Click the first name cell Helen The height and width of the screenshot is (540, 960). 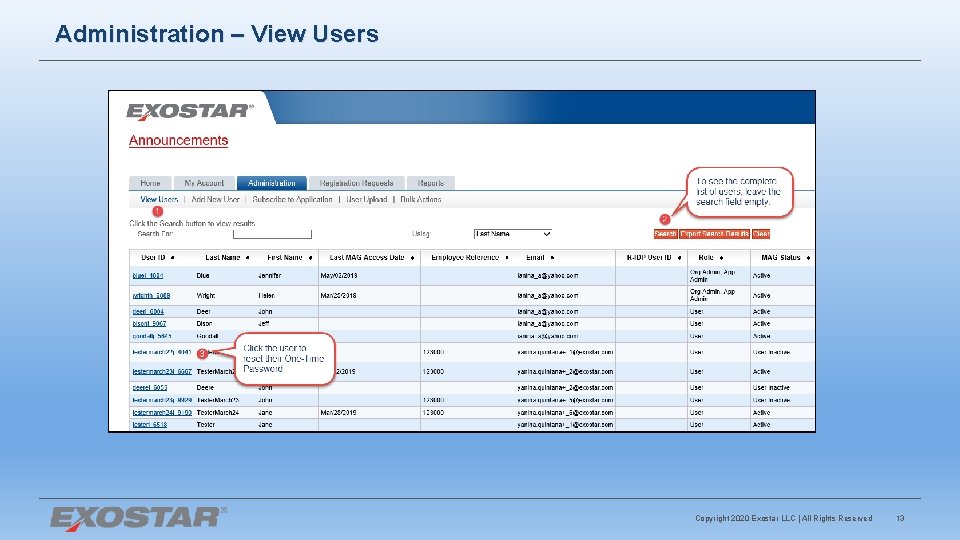coord(266,295)
